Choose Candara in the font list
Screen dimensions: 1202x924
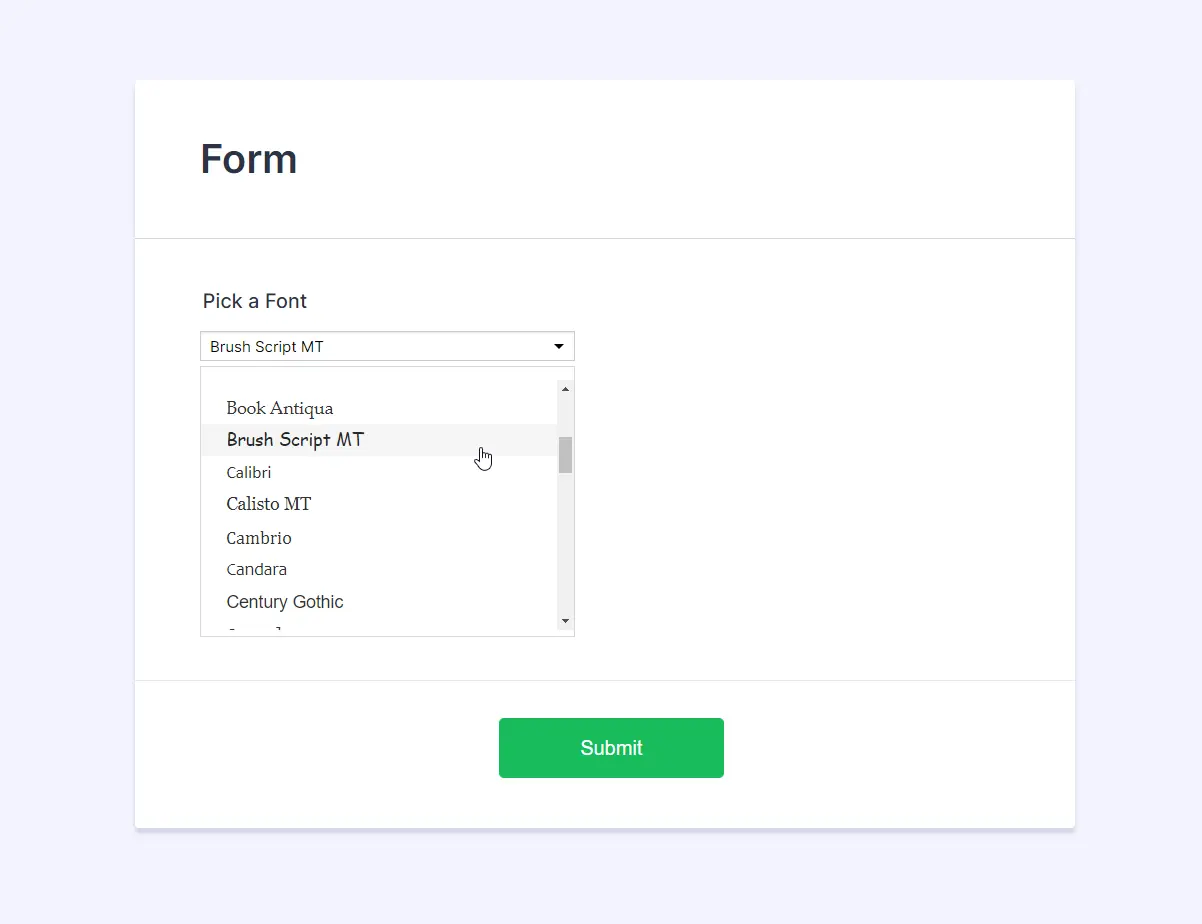click(256, 569)
